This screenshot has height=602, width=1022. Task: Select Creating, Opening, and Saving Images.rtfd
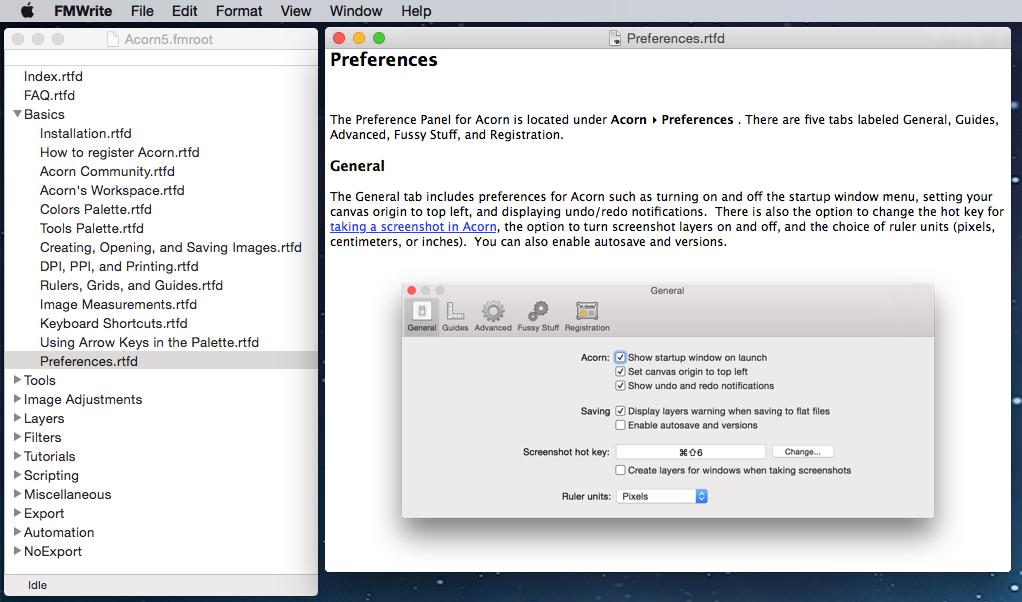pos(171,247)
